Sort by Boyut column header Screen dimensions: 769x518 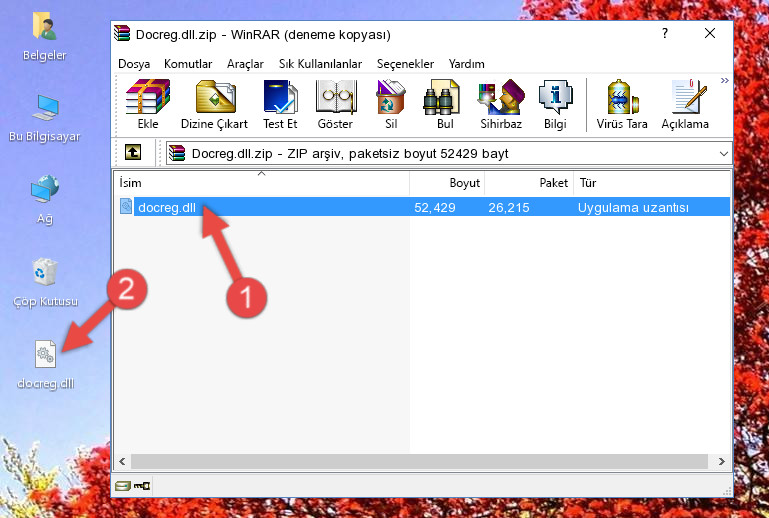(447, 183)
